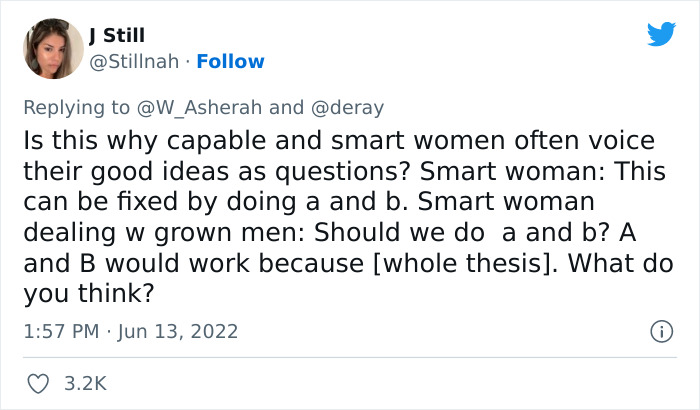Open the tweet info icon
The height and width of the screenshot is (410, 700).
660,331
